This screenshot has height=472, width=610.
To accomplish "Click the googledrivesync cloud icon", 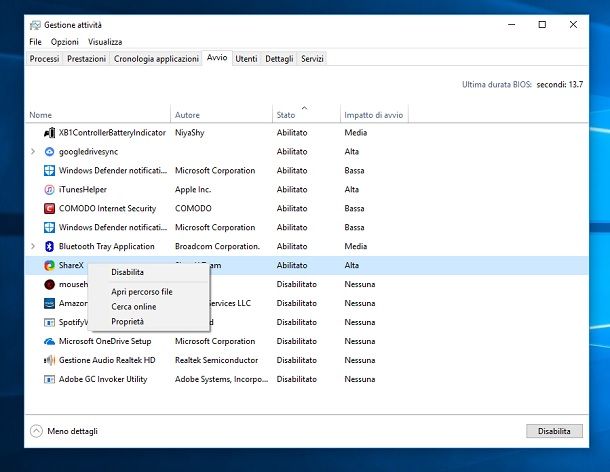I will click(49, 152).
